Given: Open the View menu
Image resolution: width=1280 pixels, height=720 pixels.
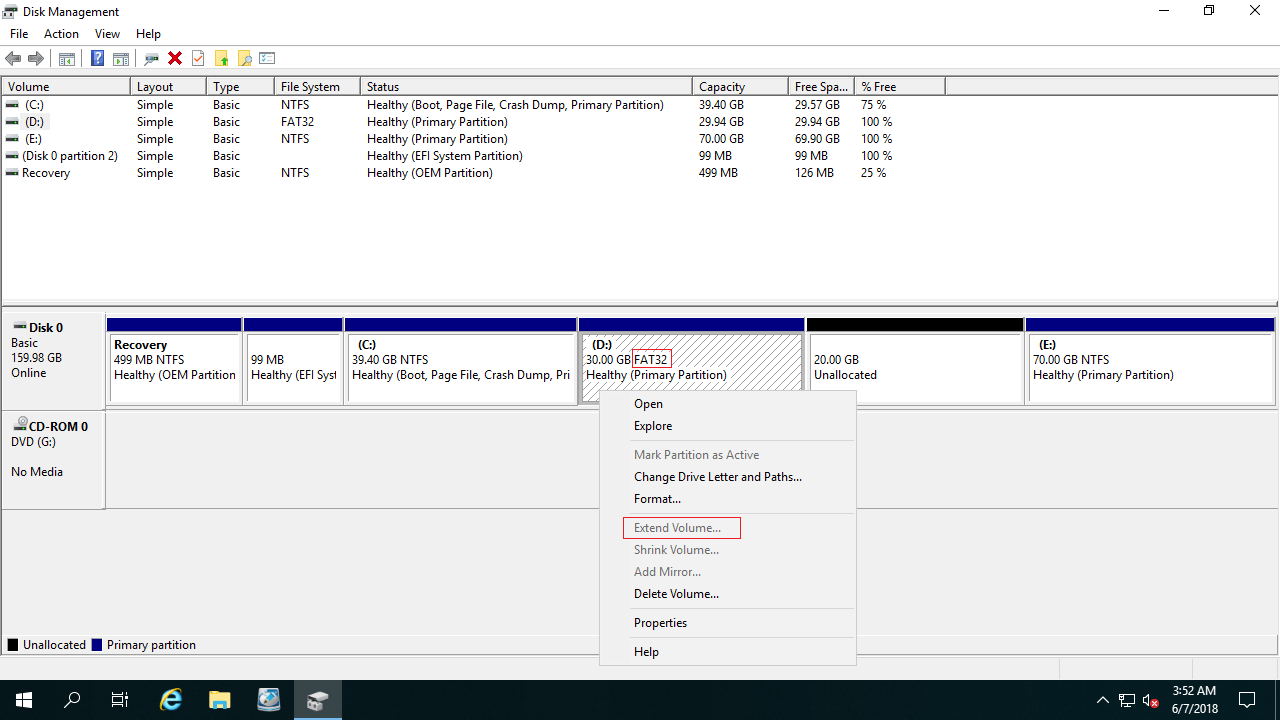Looking at the screenshot, I should click(107, 34).
